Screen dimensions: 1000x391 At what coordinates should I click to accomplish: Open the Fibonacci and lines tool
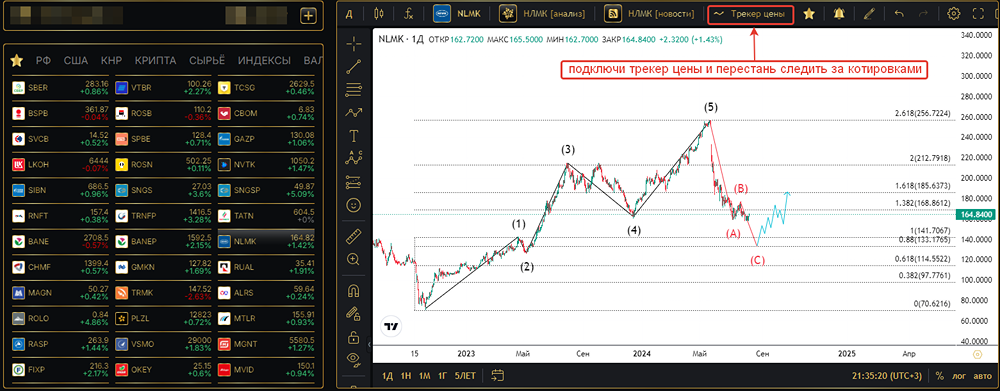pyautogui.click(x=353, y=90)
